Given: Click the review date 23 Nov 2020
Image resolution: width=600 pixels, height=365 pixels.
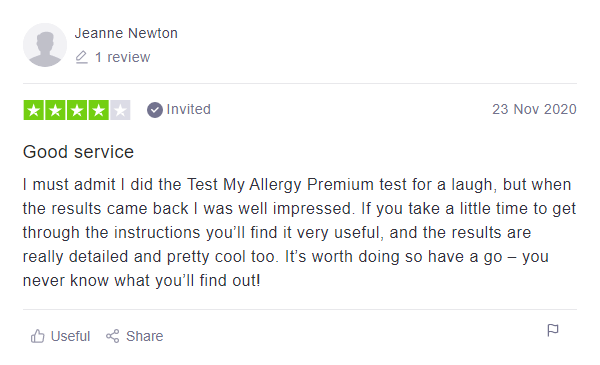Looking at the screenshot, I should [x=534, y=109].
